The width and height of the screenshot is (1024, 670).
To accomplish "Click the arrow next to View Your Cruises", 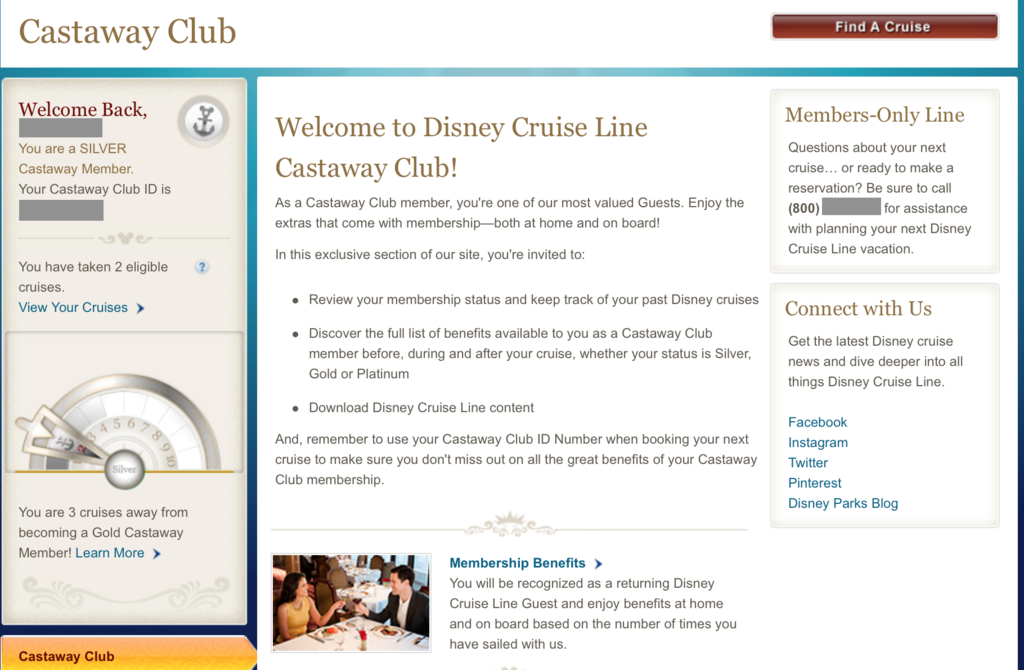I will (140, 308).
